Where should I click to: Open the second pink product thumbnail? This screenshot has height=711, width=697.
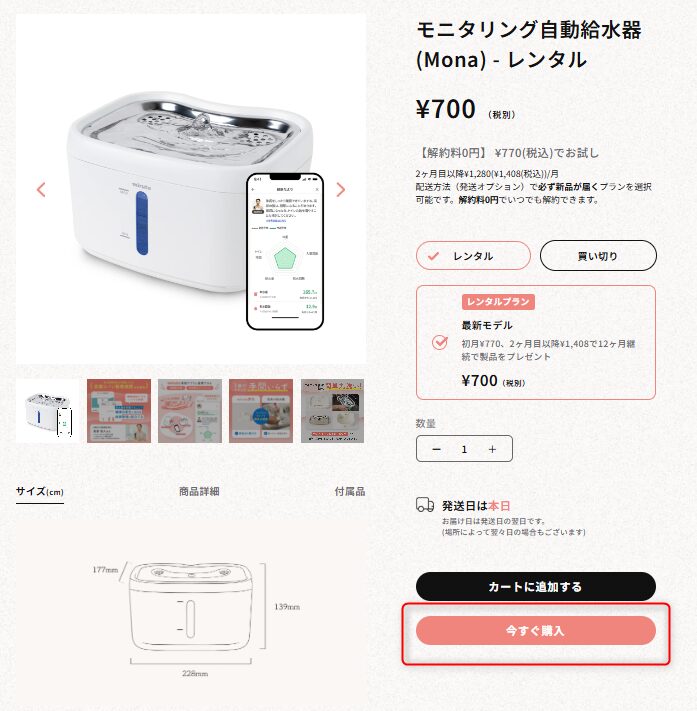pos(119,411)
